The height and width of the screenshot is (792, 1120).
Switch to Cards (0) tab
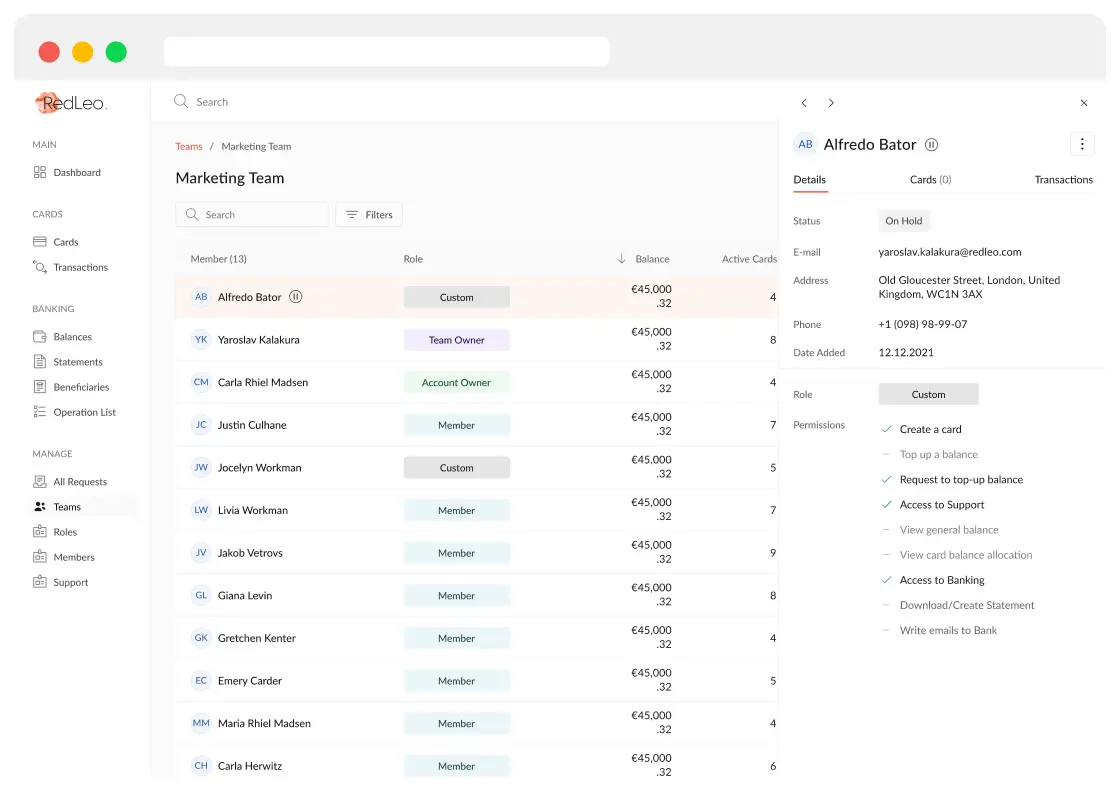(930, 180)
